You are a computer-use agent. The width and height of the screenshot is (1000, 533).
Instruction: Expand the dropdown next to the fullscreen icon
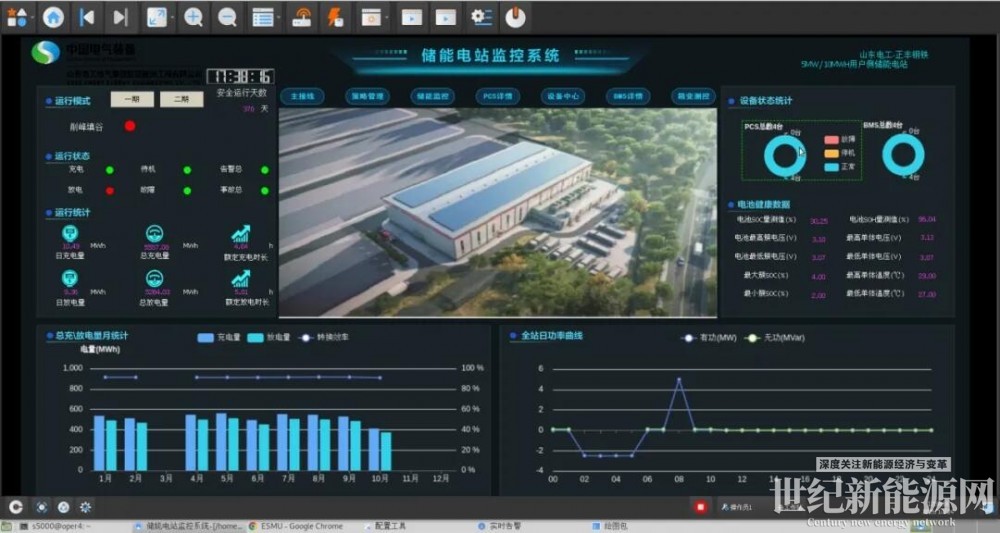172,17
